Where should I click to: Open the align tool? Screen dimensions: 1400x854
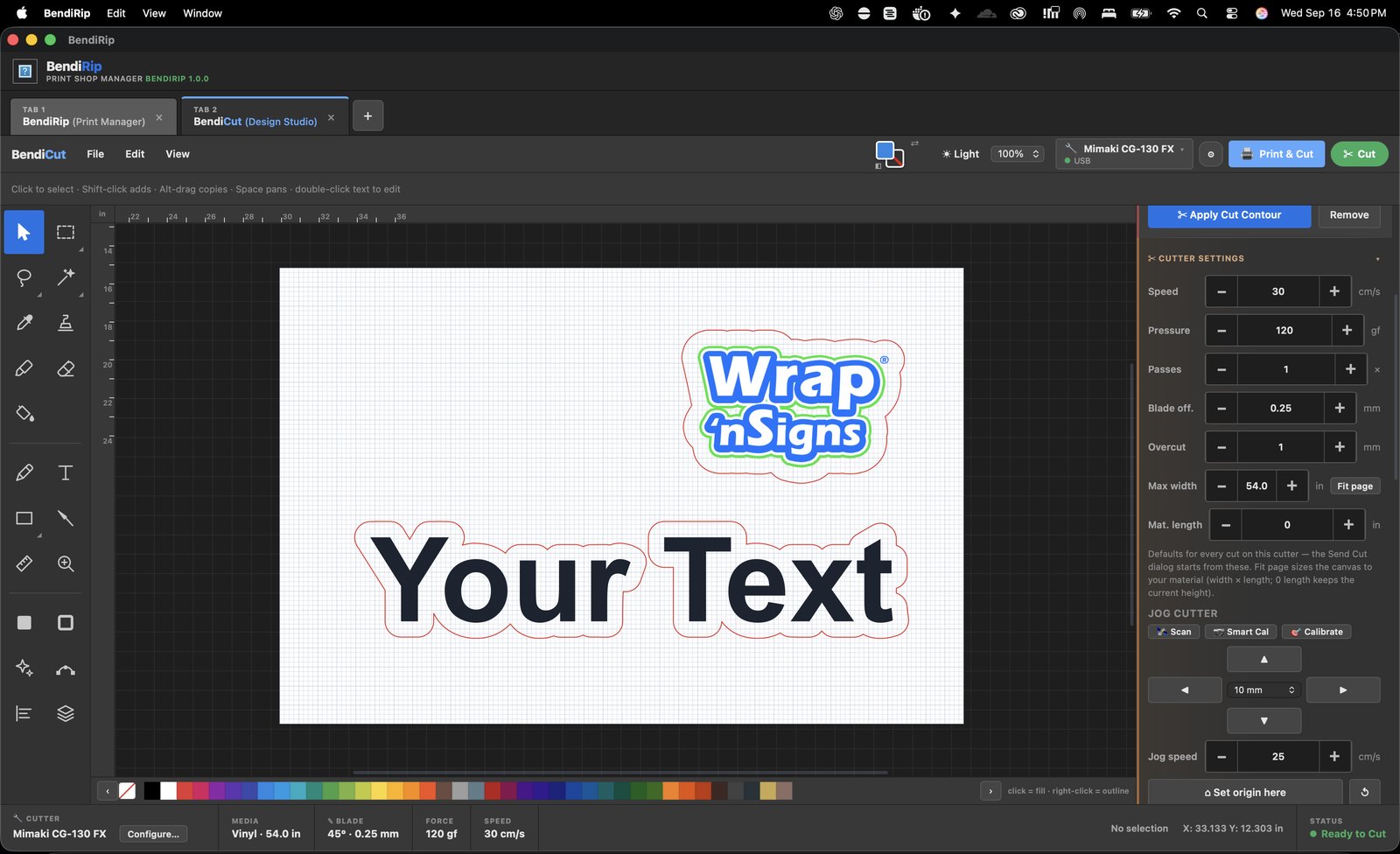[x=24, y=713]
